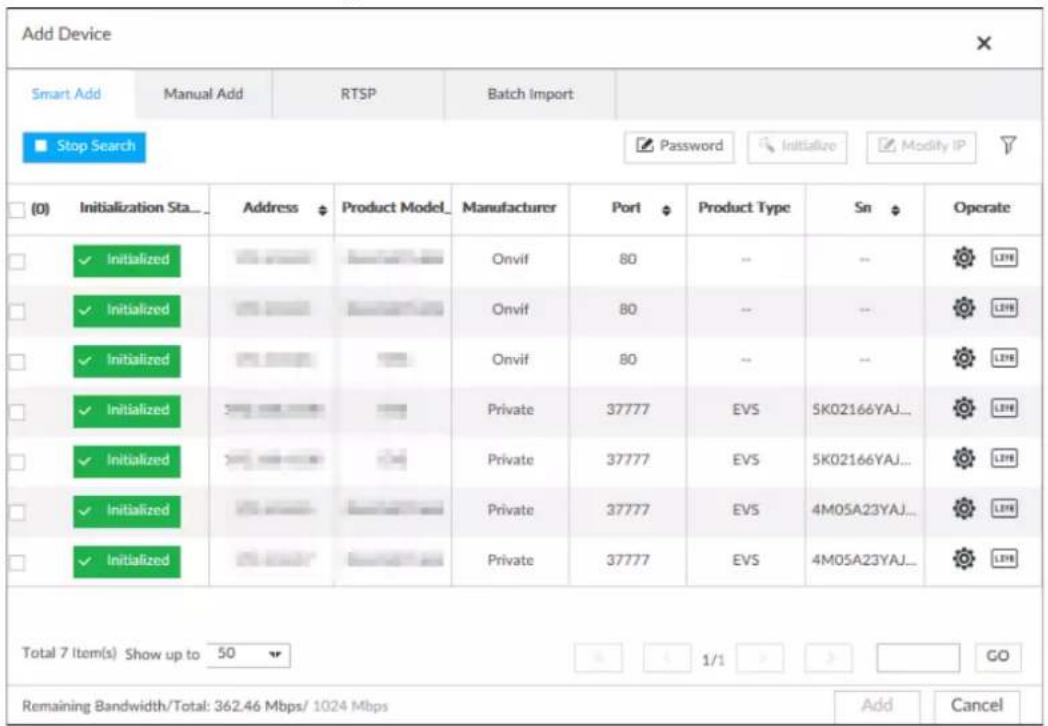The height and width of the screenshot is (726, 1048).
Task: Go to next page pagination button
Action: [761, 658]
